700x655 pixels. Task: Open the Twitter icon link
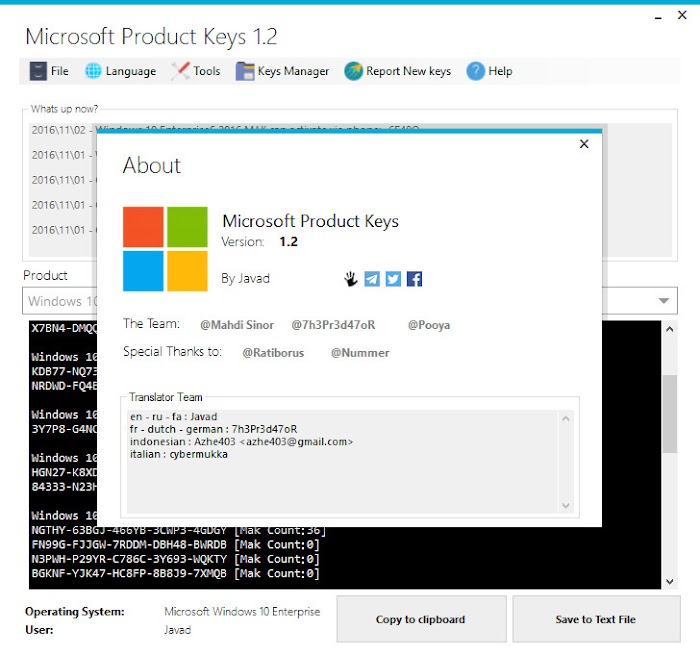coord(393,279)
